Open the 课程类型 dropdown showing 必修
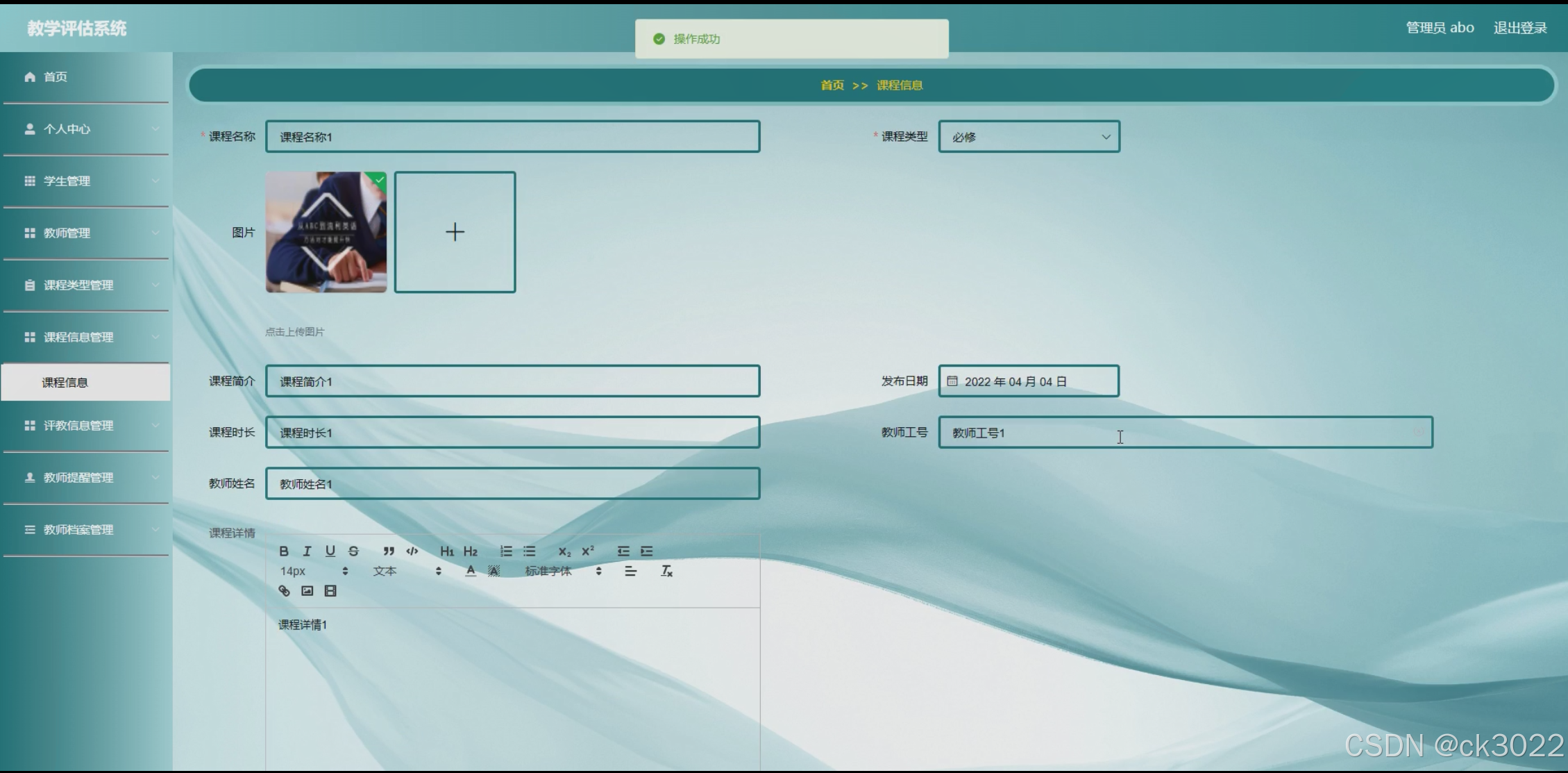The height and width of the screenshot is (773, 1568). click(1029, 137)
